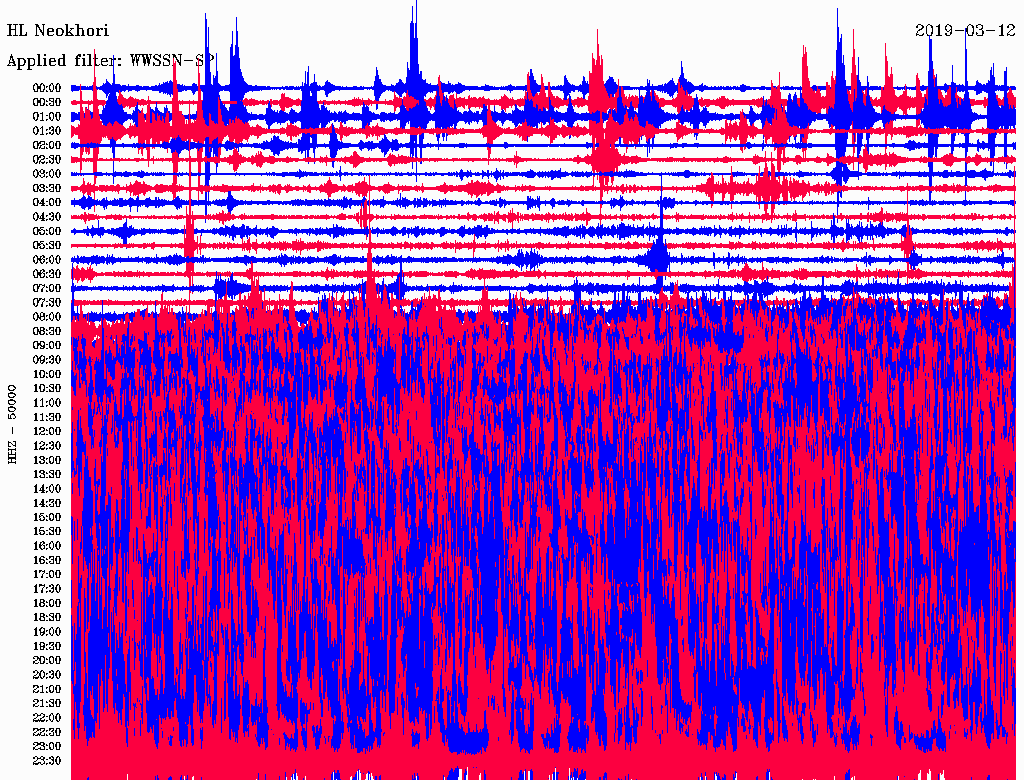Select the 19:30 time label
Screen dimensions: 1024x780
tap(47, 646)
